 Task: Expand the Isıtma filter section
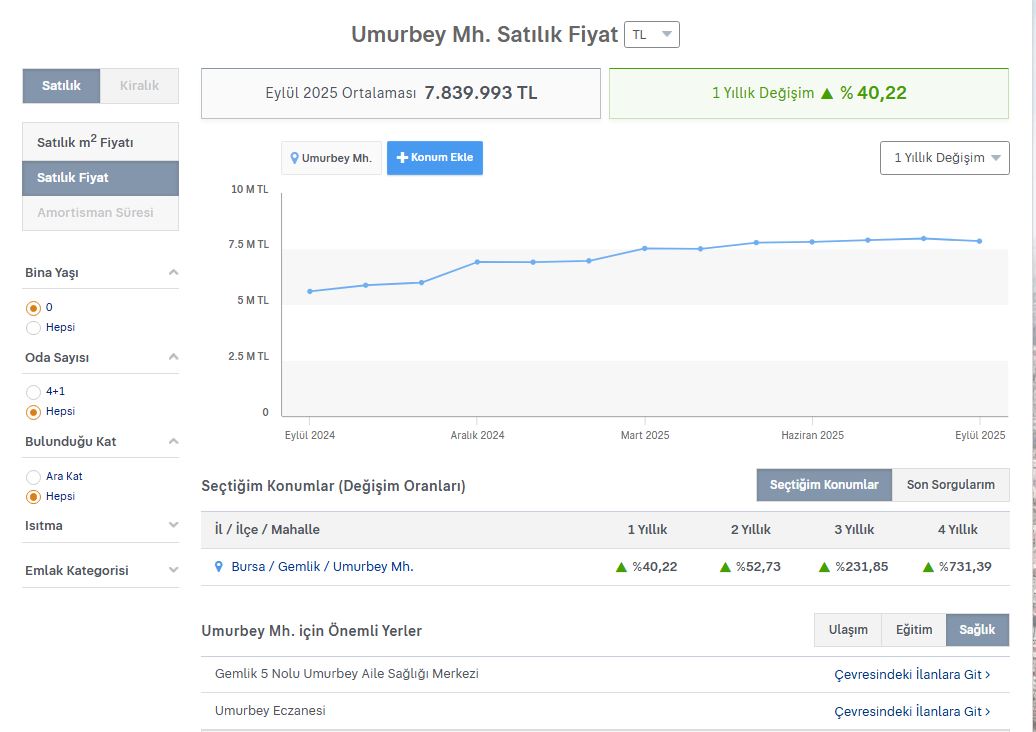pyautogui.click(x=100, y=525)
